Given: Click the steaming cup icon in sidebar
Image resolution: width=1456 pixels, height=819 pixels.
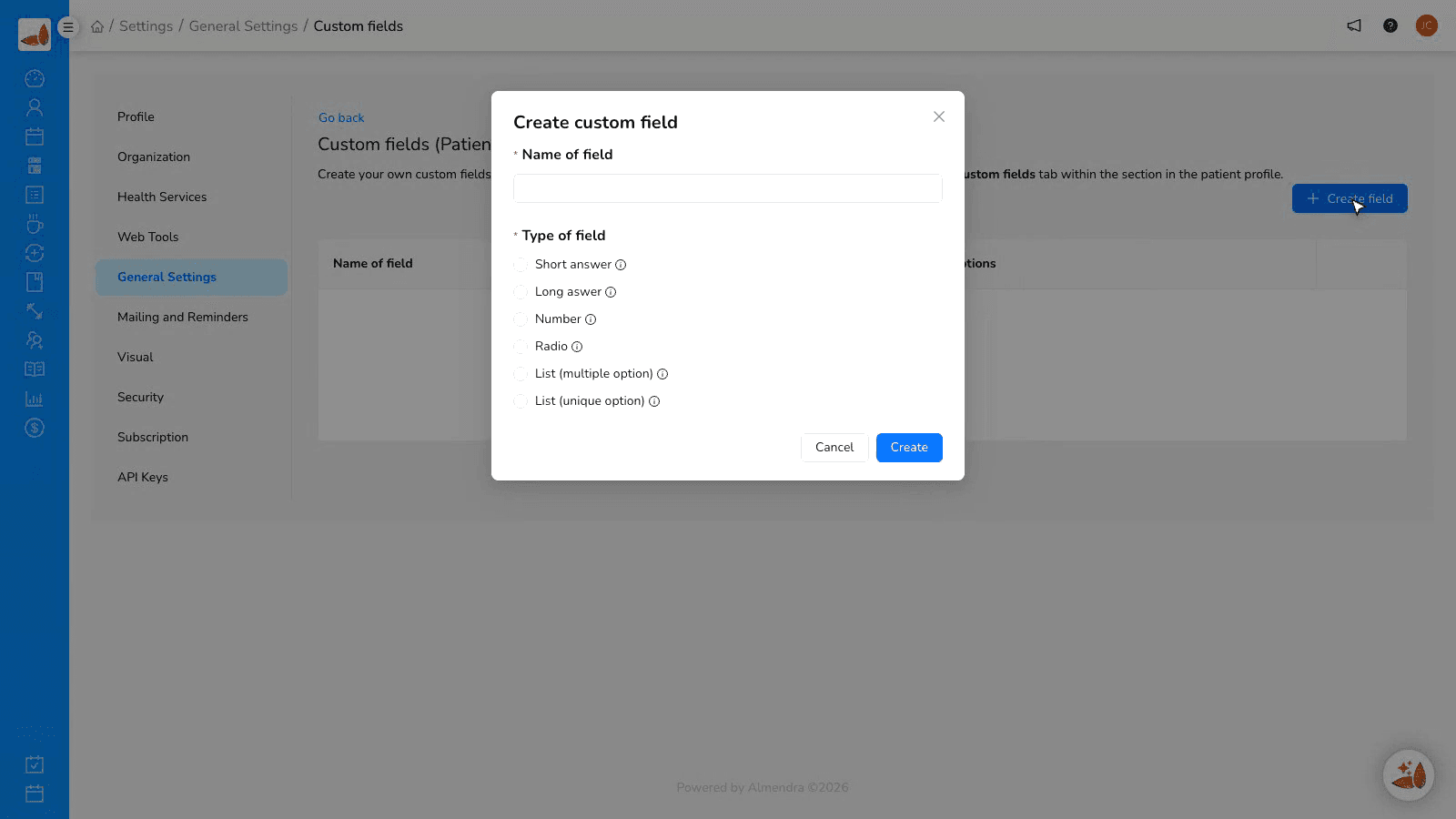Looking at the screenshot, I should 35,224.
